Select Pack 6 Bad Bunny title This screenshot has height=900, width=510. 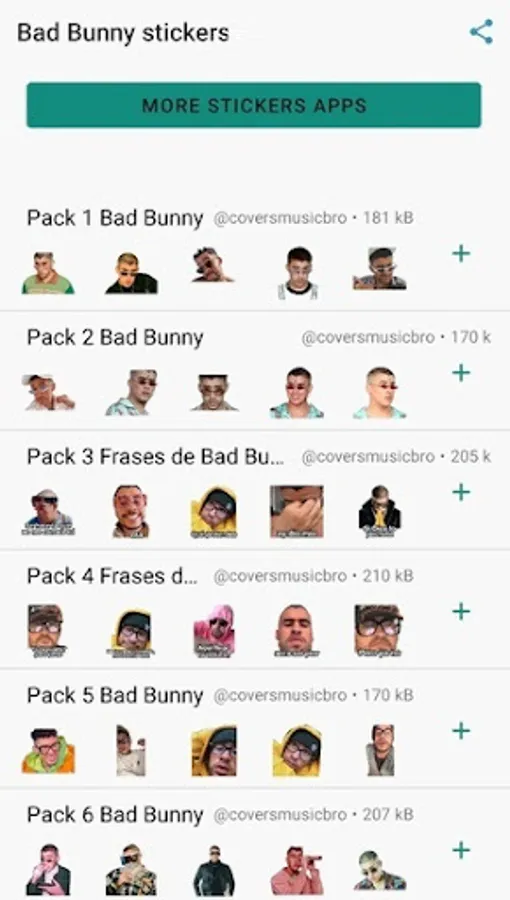pyautogui.click(x=115, y=815)
